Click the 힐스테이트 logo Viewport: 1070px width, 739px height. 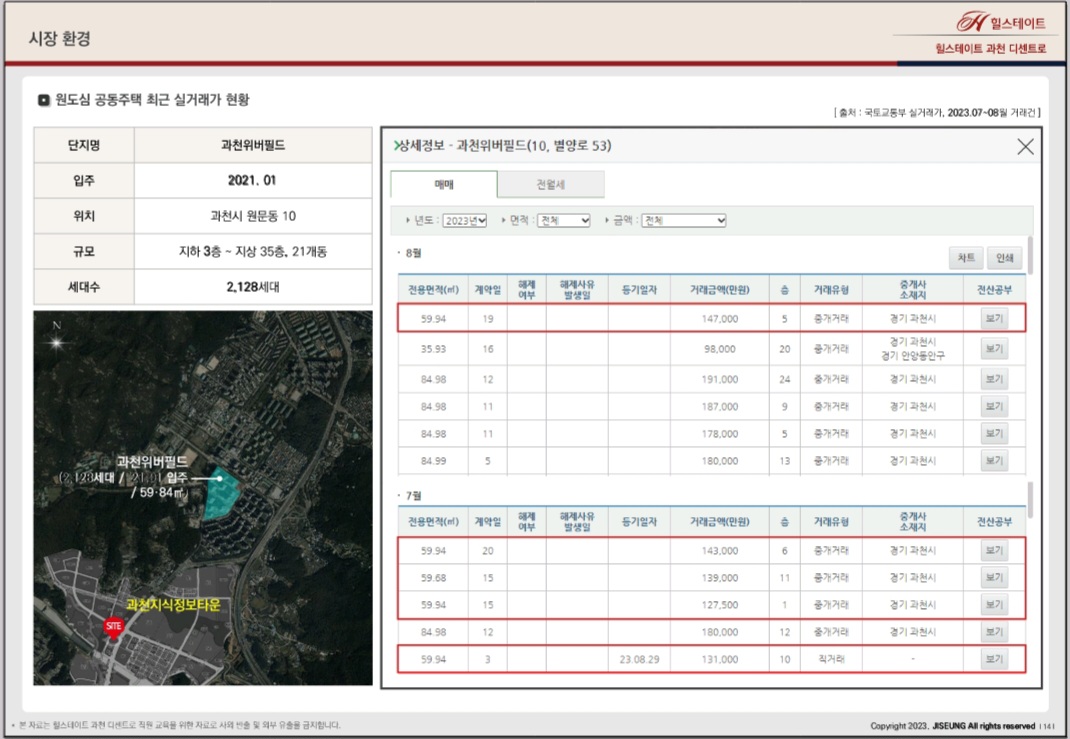[x=1000, y=23]
